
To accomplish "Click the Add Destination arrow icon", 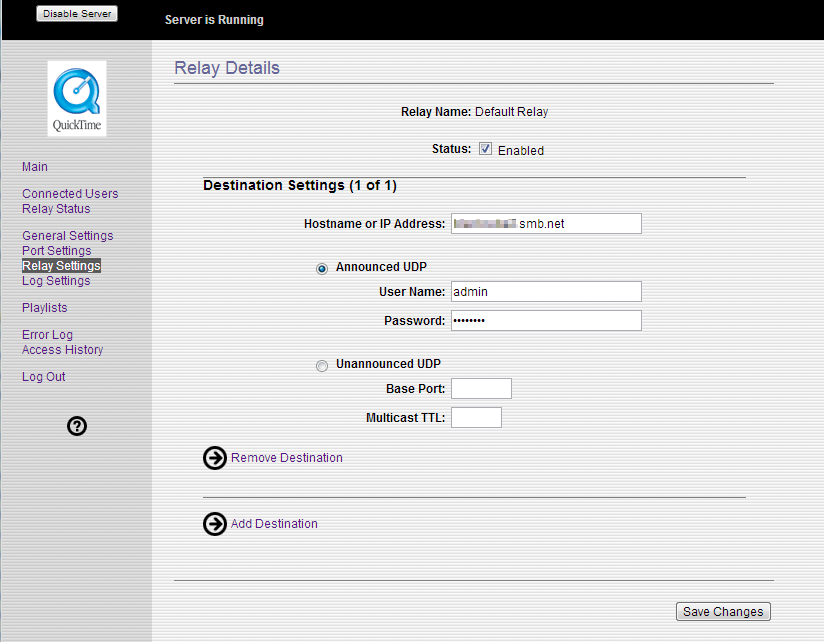I will point(214,524).
